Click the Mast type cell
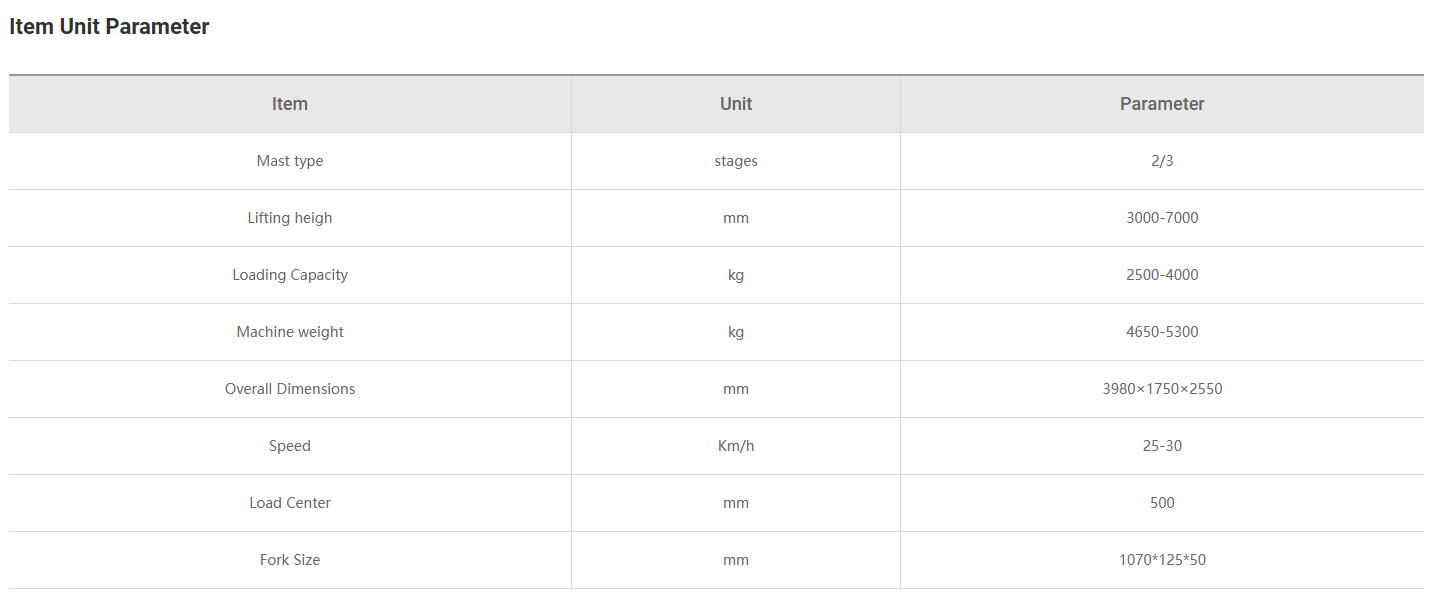1455x616 pixels. tap(290, 161)
